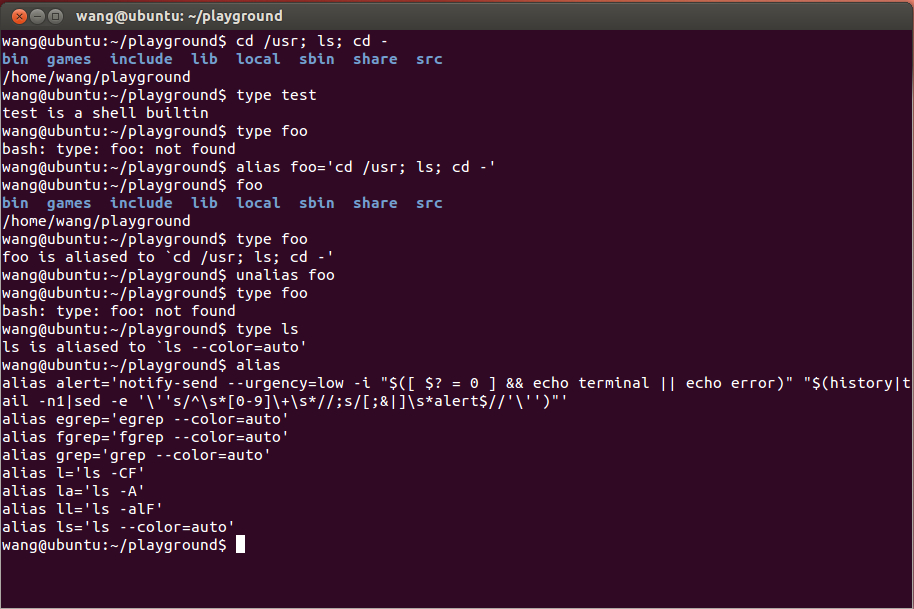Click the blinking cursor block at last prompt

coord(240,544)
